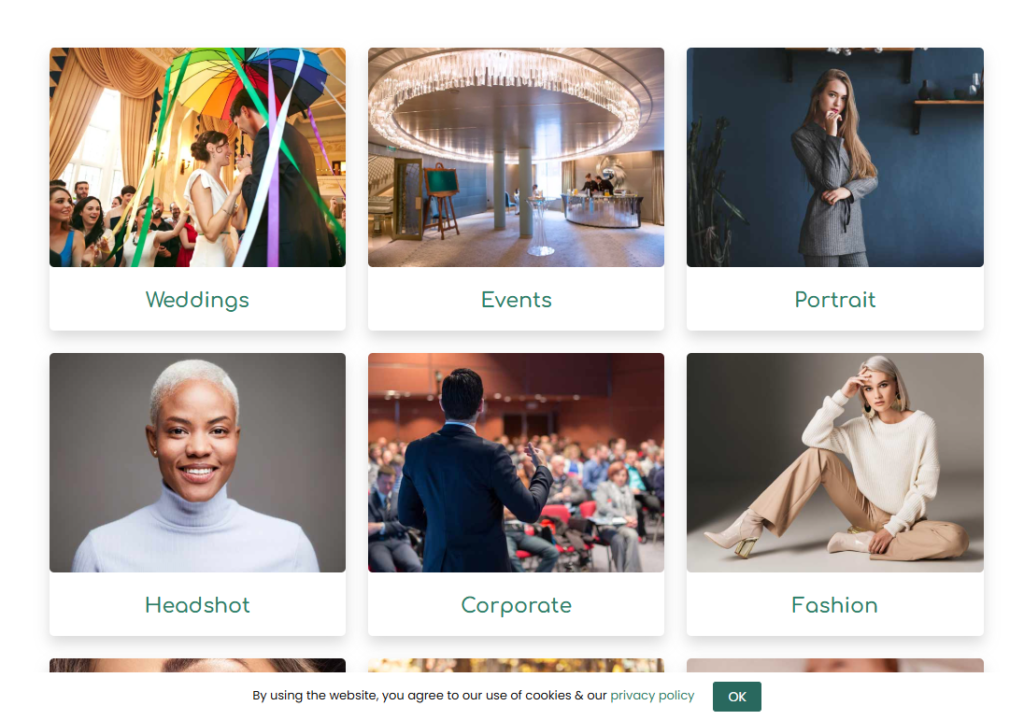Open the Portrait woman photo

pyautogui.click(x=835, y=157)
